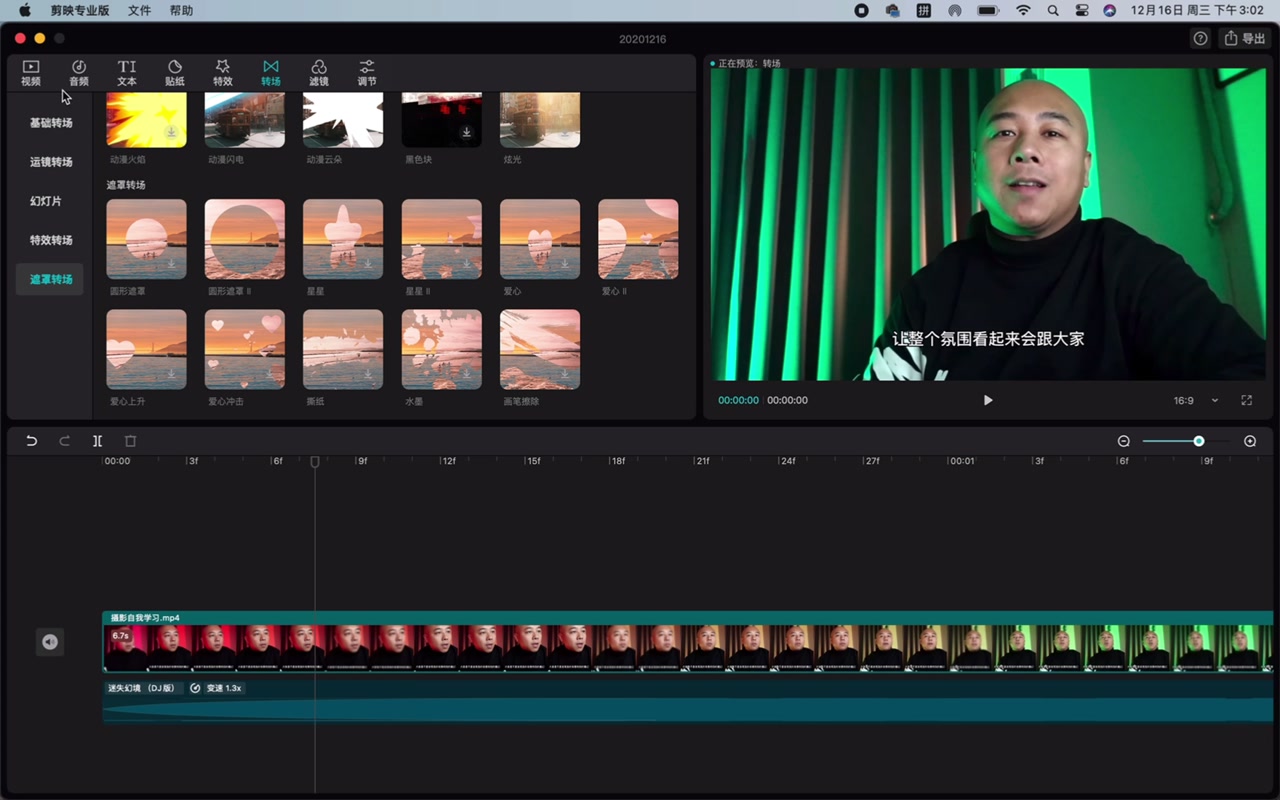Image resolution: width=1280 pixels, height=800 pixels.
Task: Open the 音频 audio tab
Action: click(79, 73)
